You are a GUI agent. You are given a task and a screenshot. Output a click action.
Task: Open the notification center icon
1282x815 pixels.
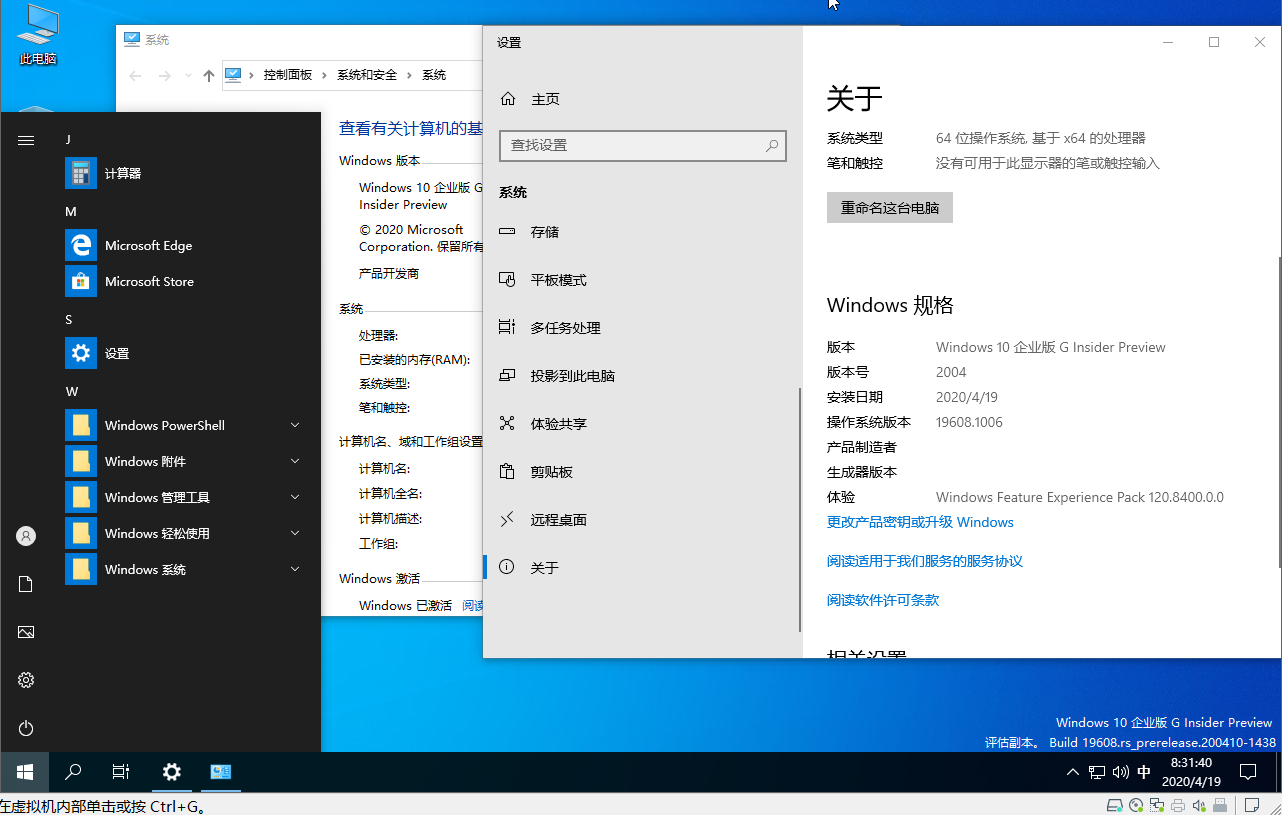(1248, 772)
